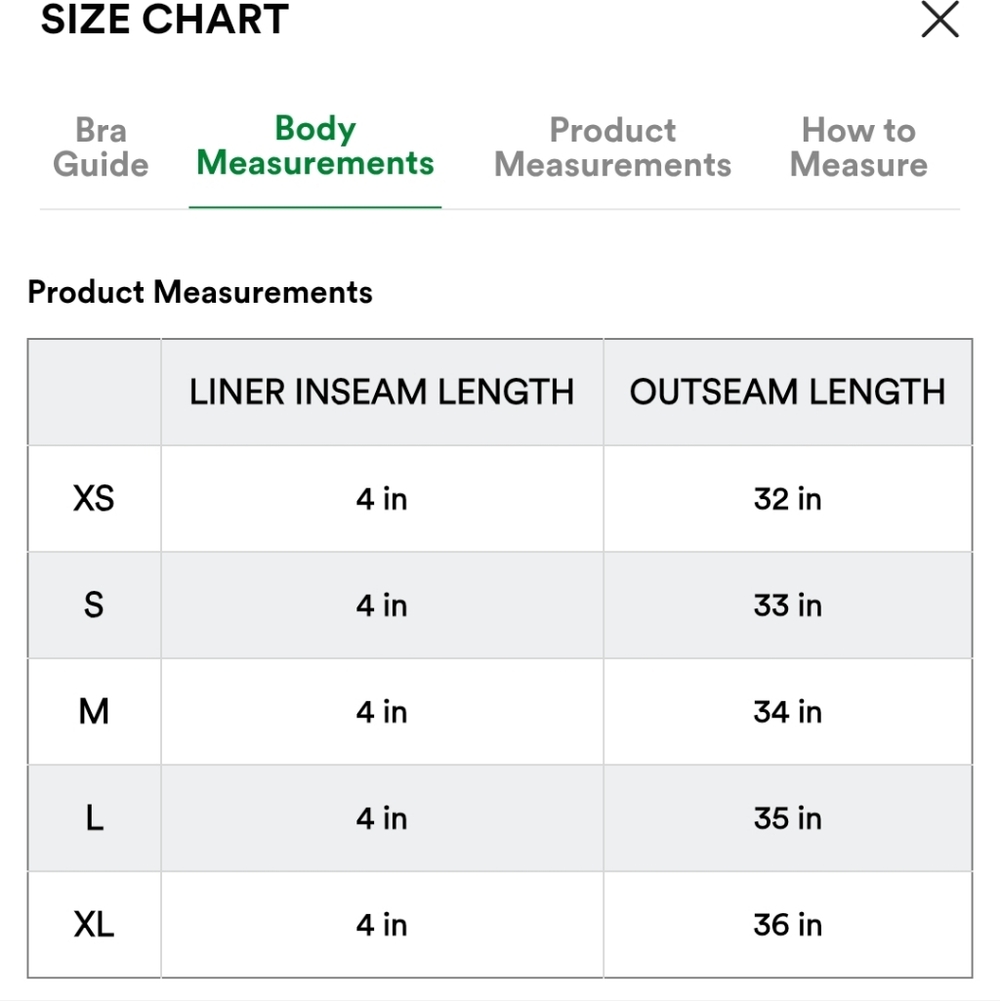Go to the How to Measure tab

point(858,147)
